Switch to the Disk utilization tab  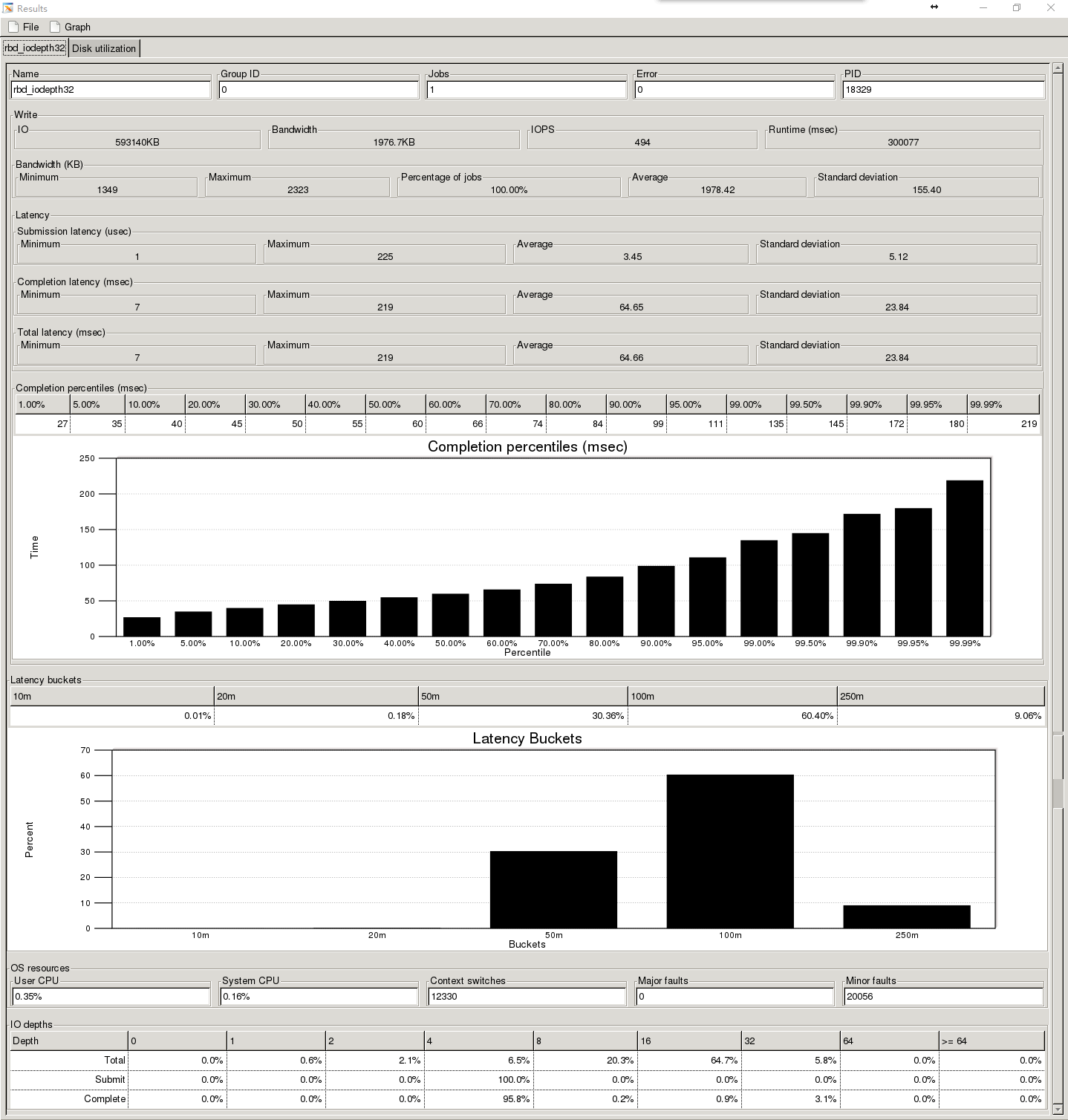click(104, 48)
